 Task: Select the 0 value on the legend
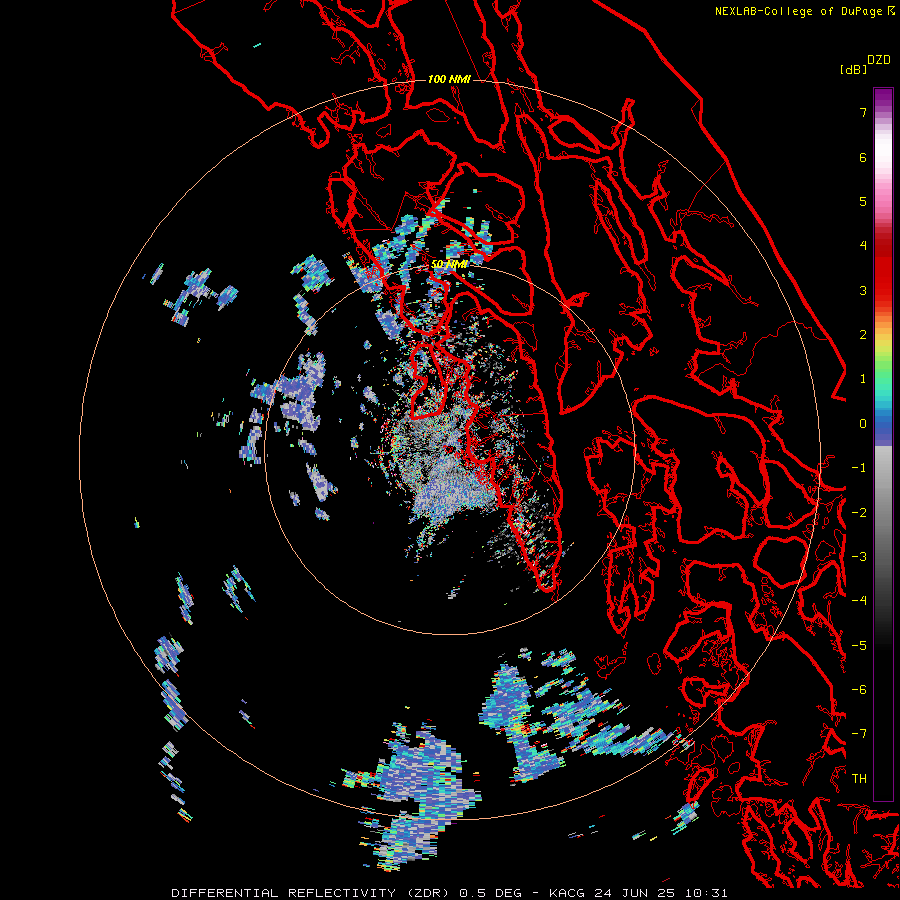pyautogui.click(x=863, y=424)
